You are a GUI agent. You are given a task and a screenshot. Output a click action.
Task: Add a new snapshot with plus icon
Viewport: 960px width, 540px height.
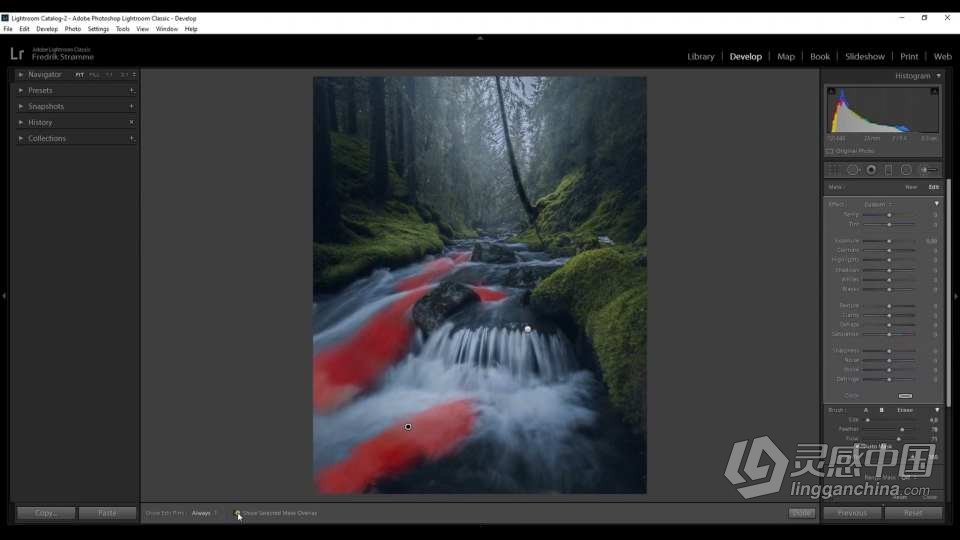(132, 107)
